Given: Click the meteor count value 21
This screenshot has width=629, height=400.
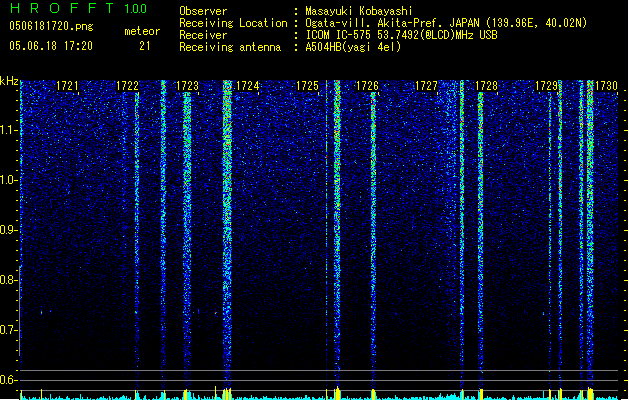Looking at the screenshot, I should [x=144, y=46].
